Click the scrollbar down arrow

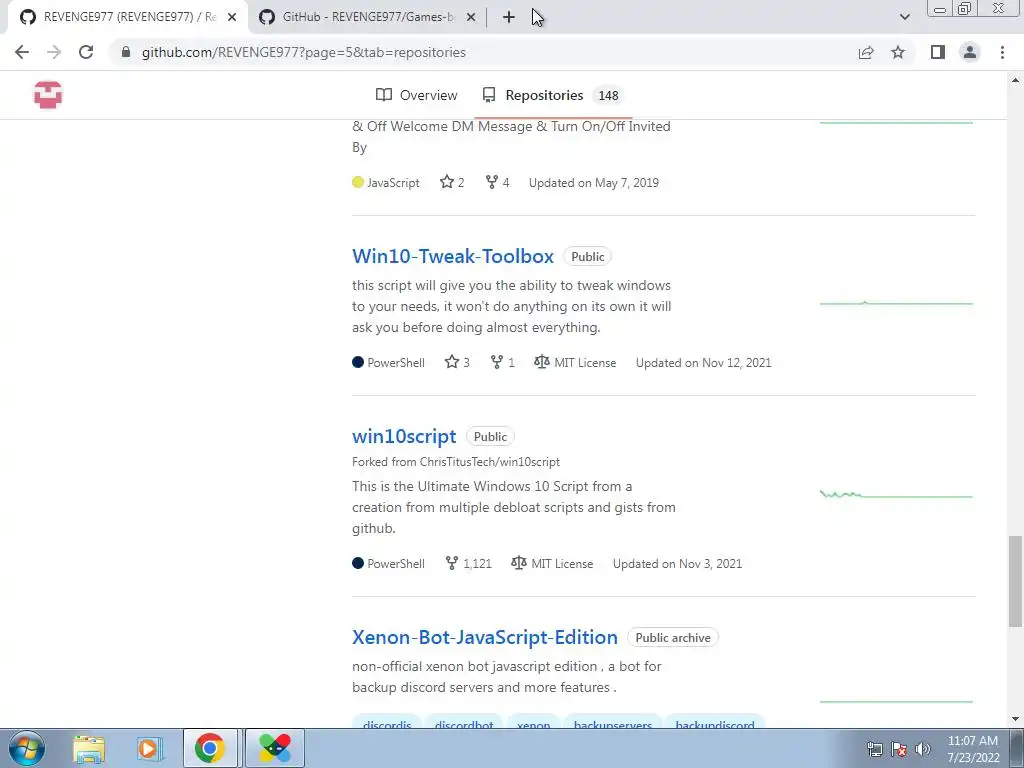tap(1015, 720)
